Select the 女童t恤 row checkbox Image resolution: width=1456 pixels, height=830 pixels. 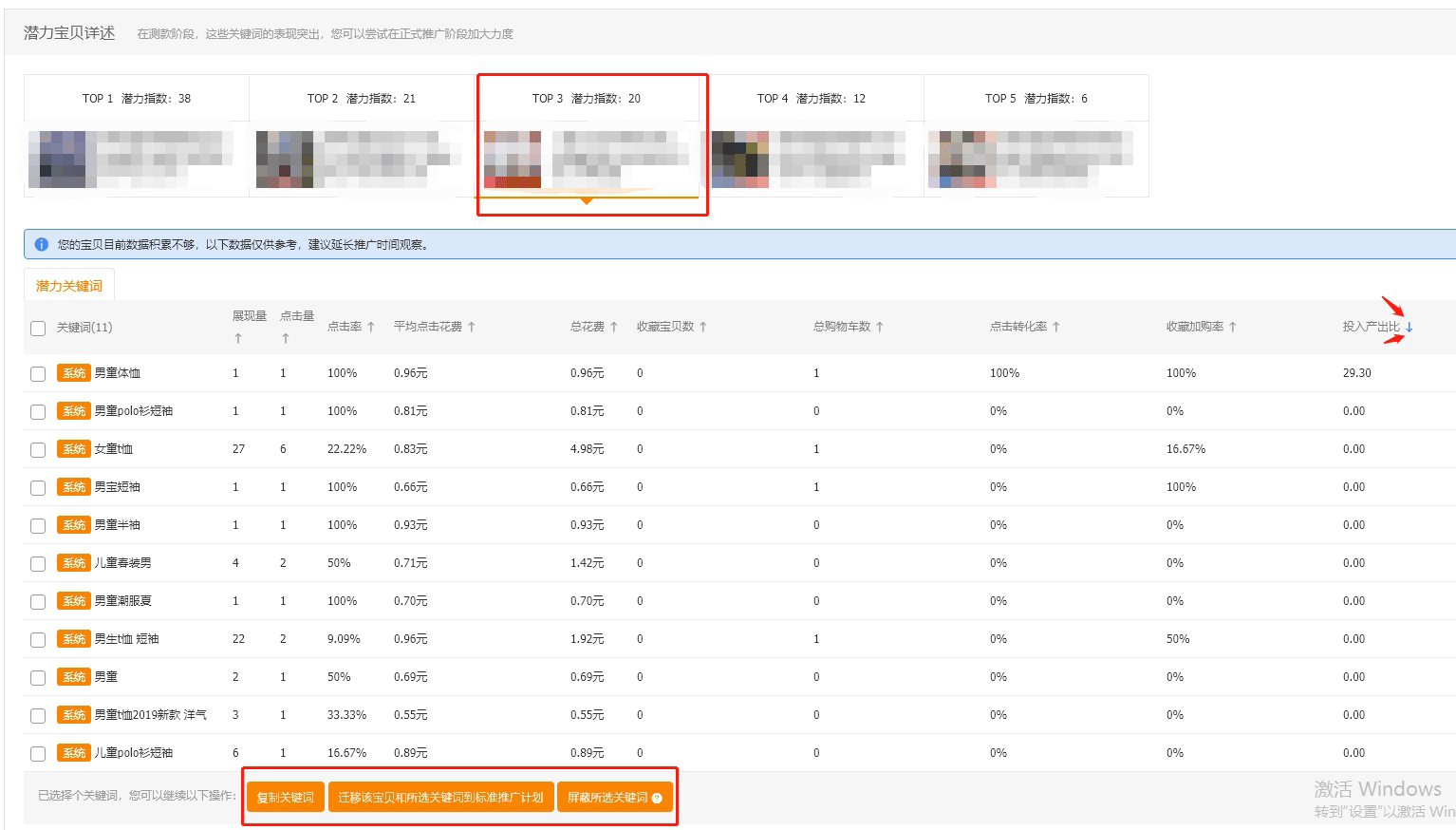(38, 450)
